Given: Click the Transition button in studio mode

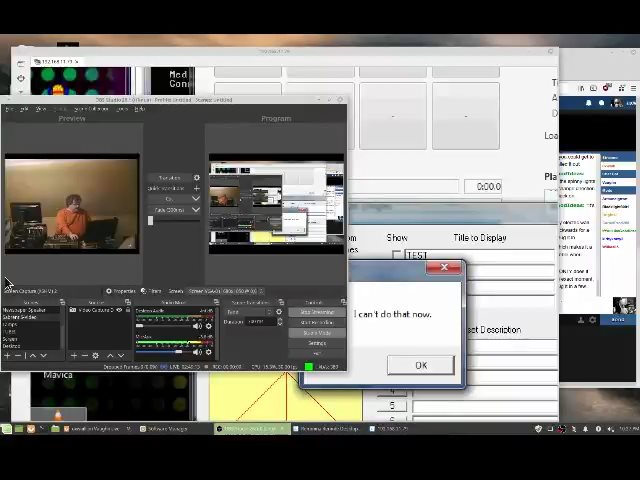Looking at the screenshot, I should click(169, 178).
